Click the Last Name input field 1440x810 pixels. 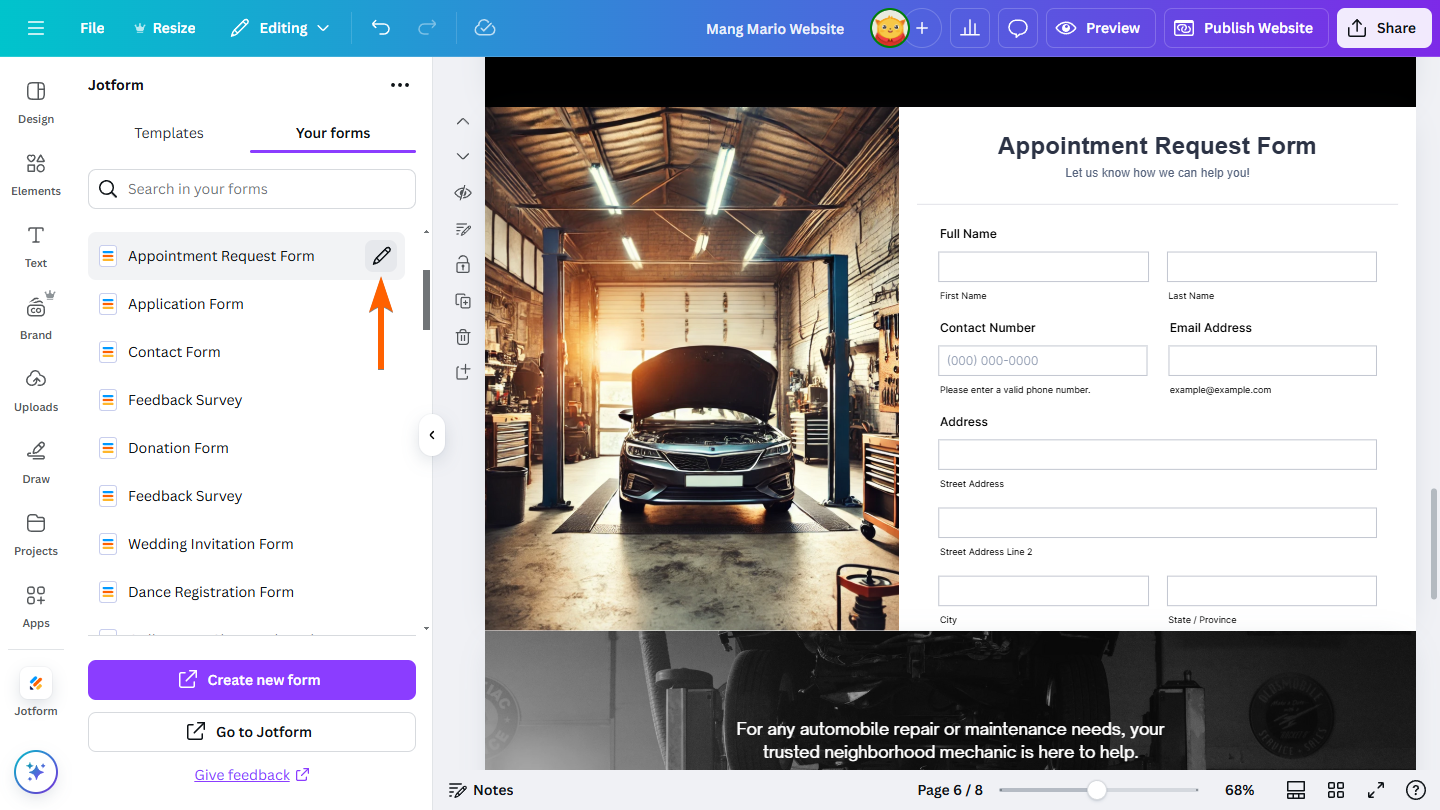pos(1272,267)
